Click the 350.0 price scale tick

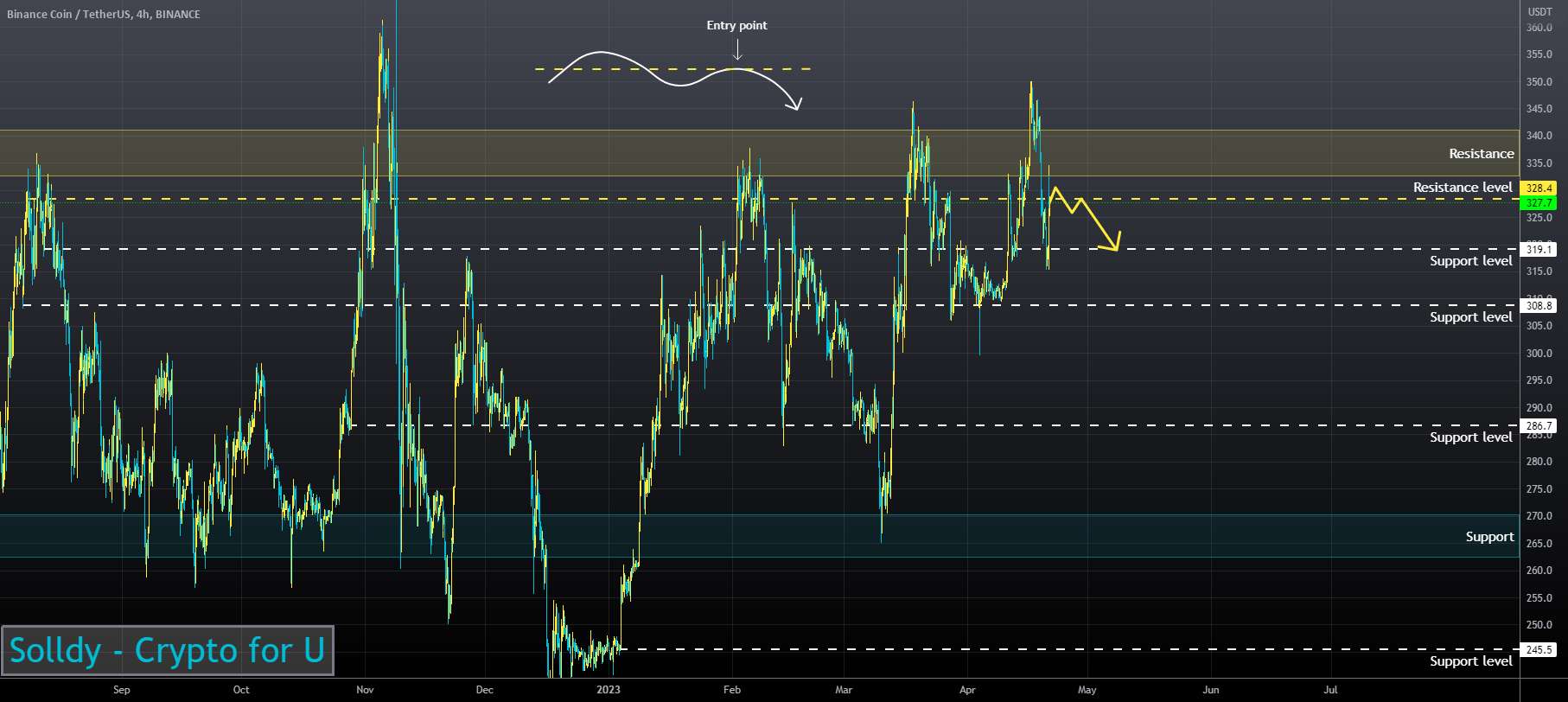[x=1539, y=82]
